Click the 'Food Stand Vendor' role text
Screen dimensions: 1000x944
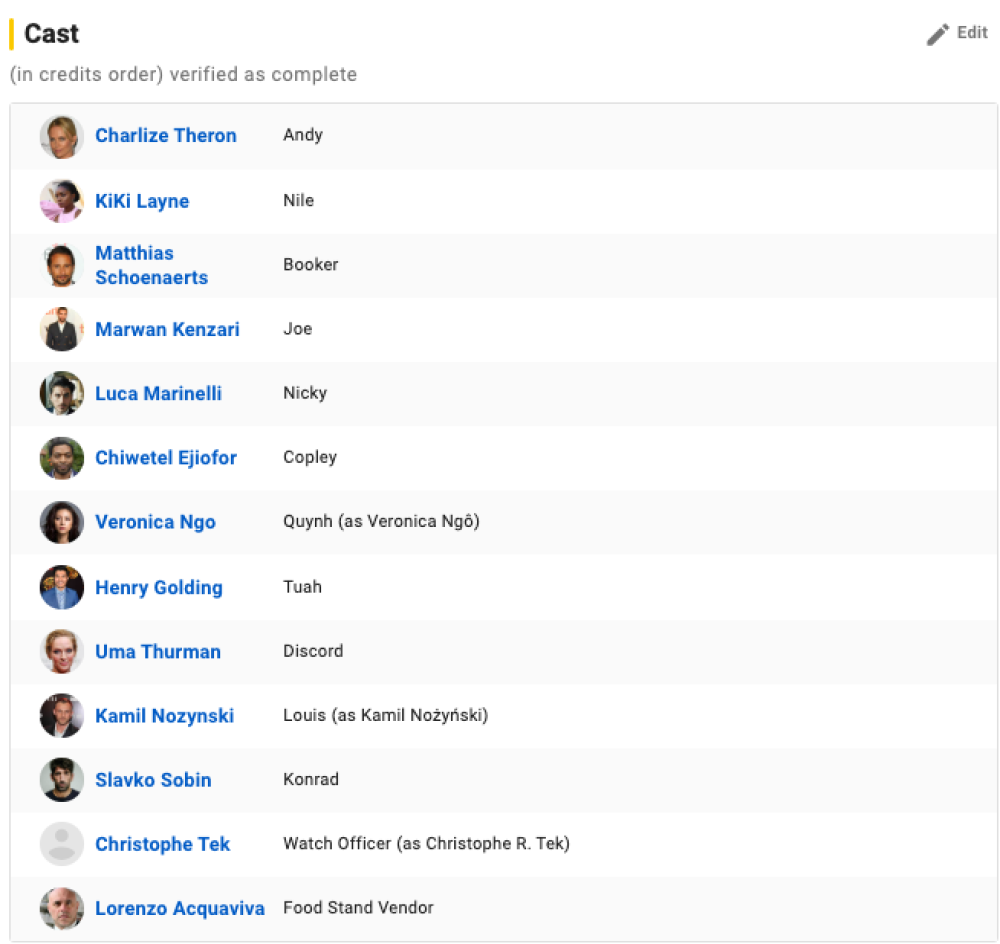point(358,907)
